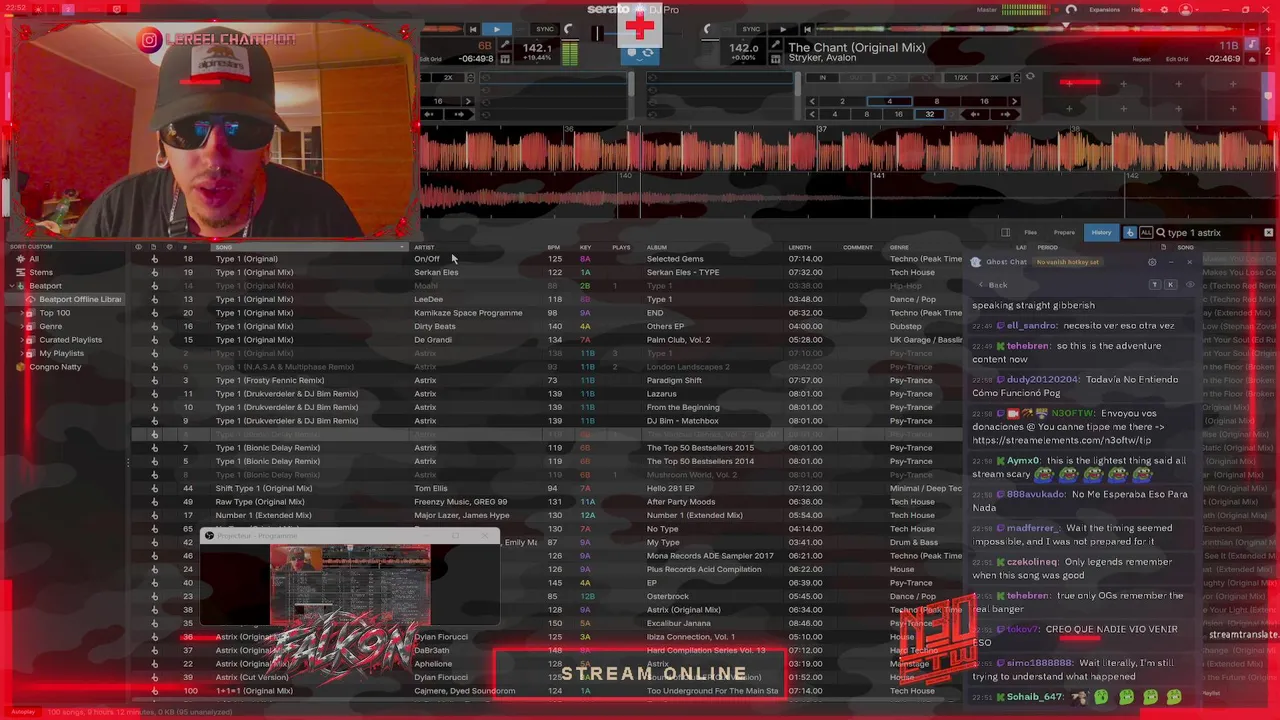Open the streamelements tip link in chat
The image size is (1280, 720).
(1061, 440)
